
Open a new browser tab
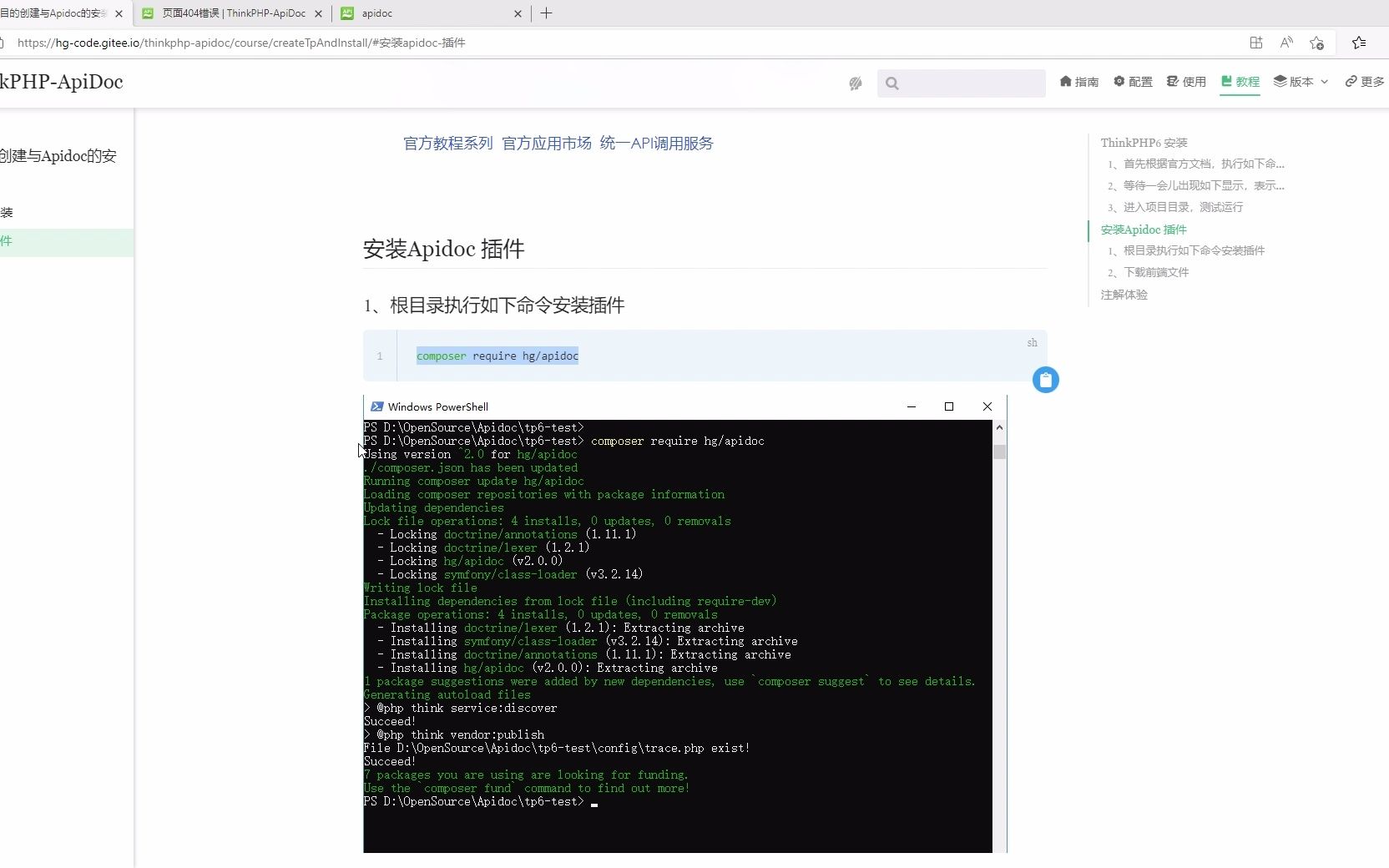pyautogui.click(x=546, y=13)
